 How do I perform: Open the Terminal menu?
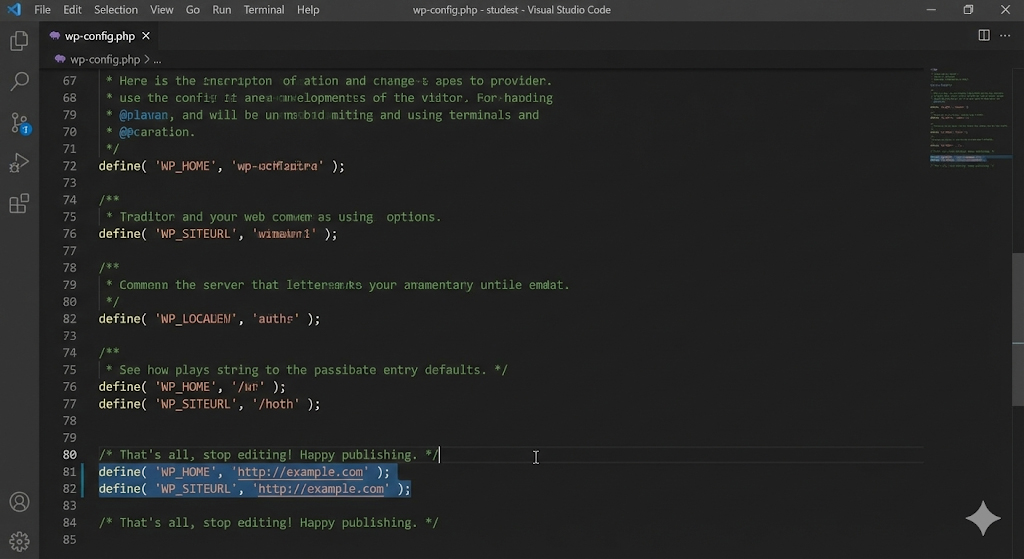click(x=264, y=10)
